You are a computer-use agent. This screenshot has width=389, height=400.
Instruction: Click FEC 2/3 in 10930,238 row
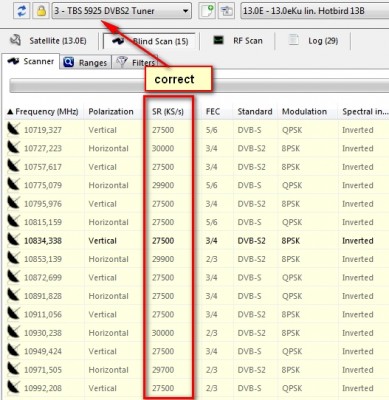pos(211,333)
